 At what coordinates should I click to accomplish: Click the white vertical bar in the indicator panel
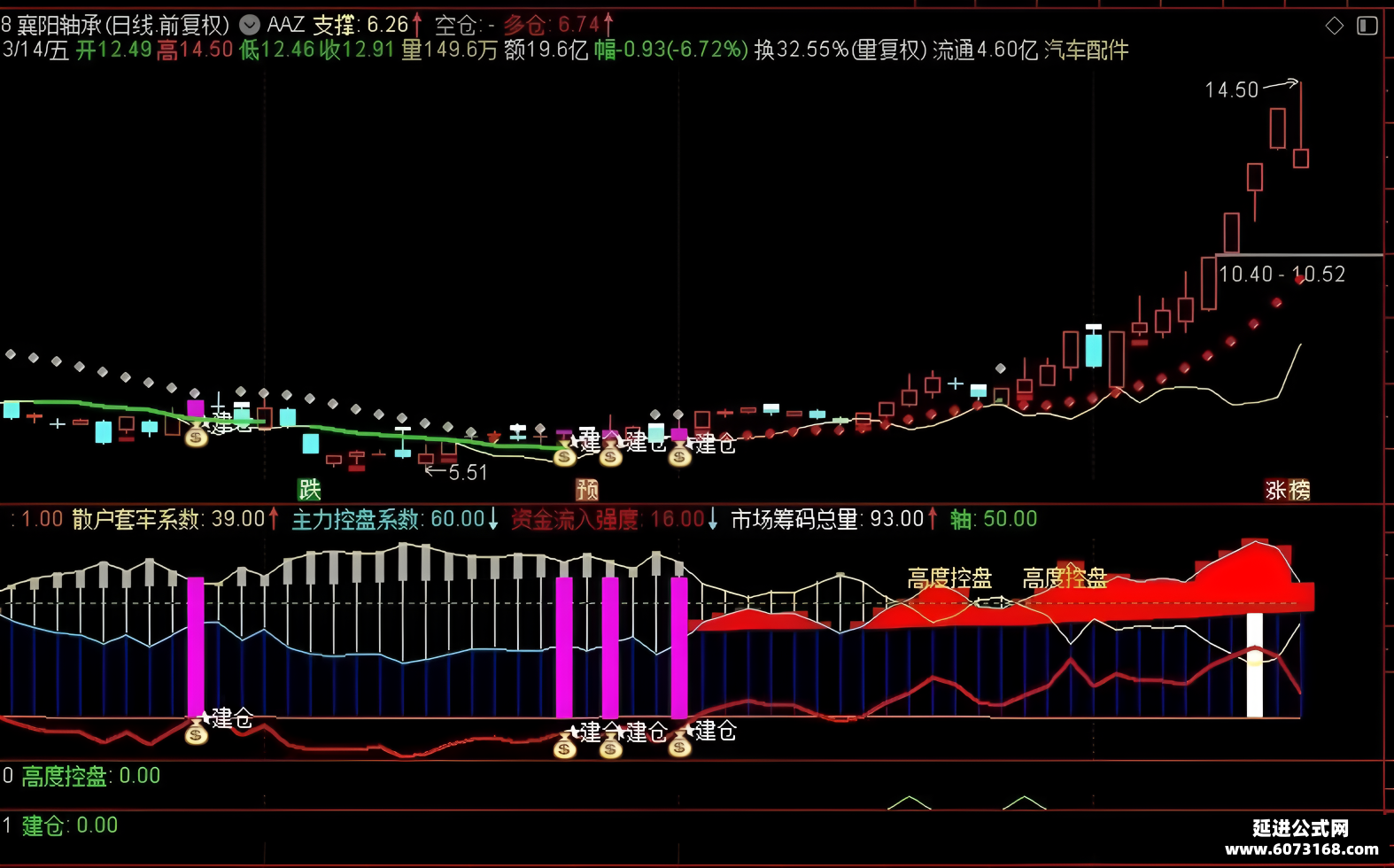(x=1254, y=664)
